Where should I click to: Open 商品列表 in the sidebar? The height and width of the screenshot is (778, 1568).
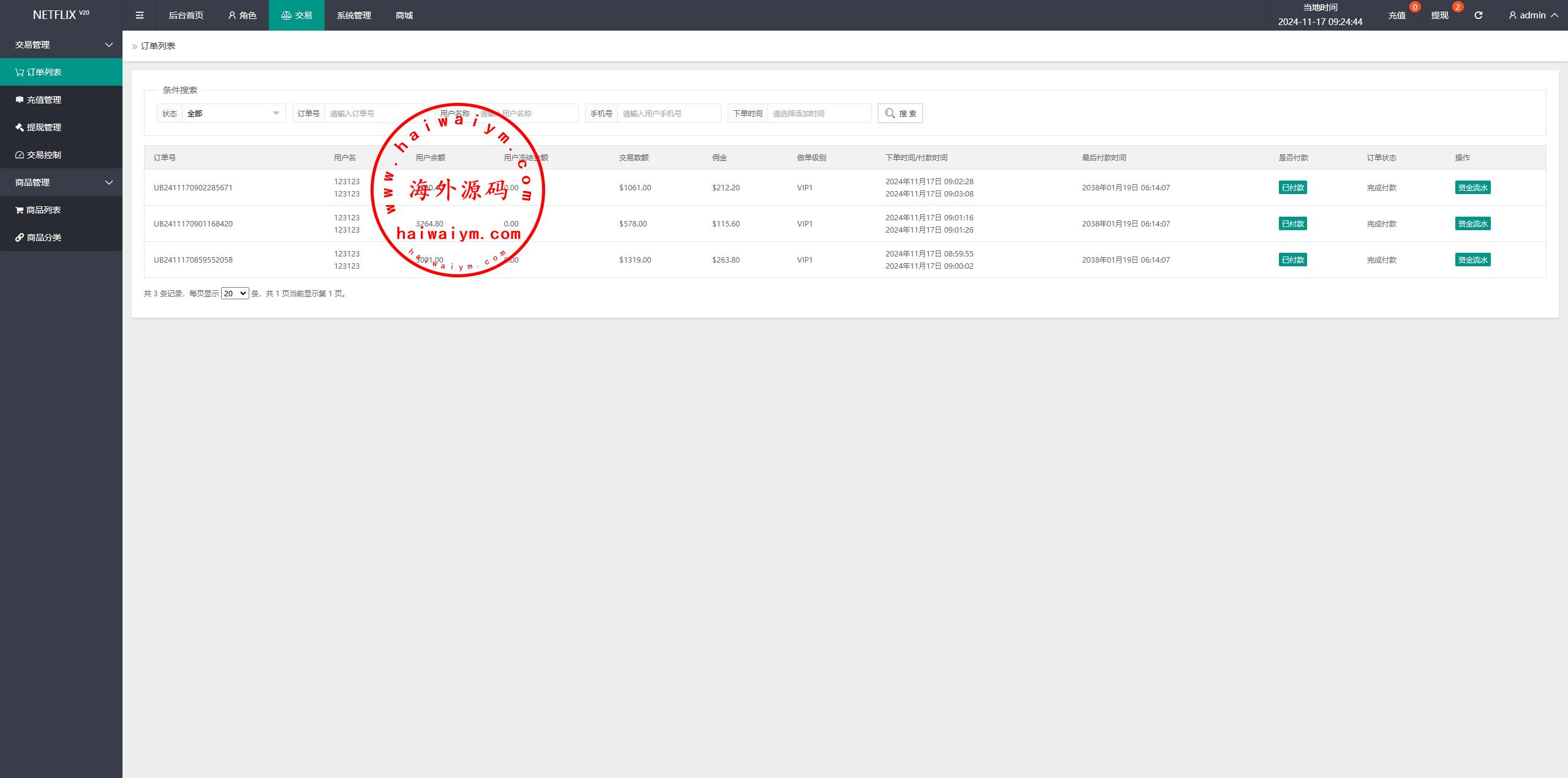(x=43, y=210)
